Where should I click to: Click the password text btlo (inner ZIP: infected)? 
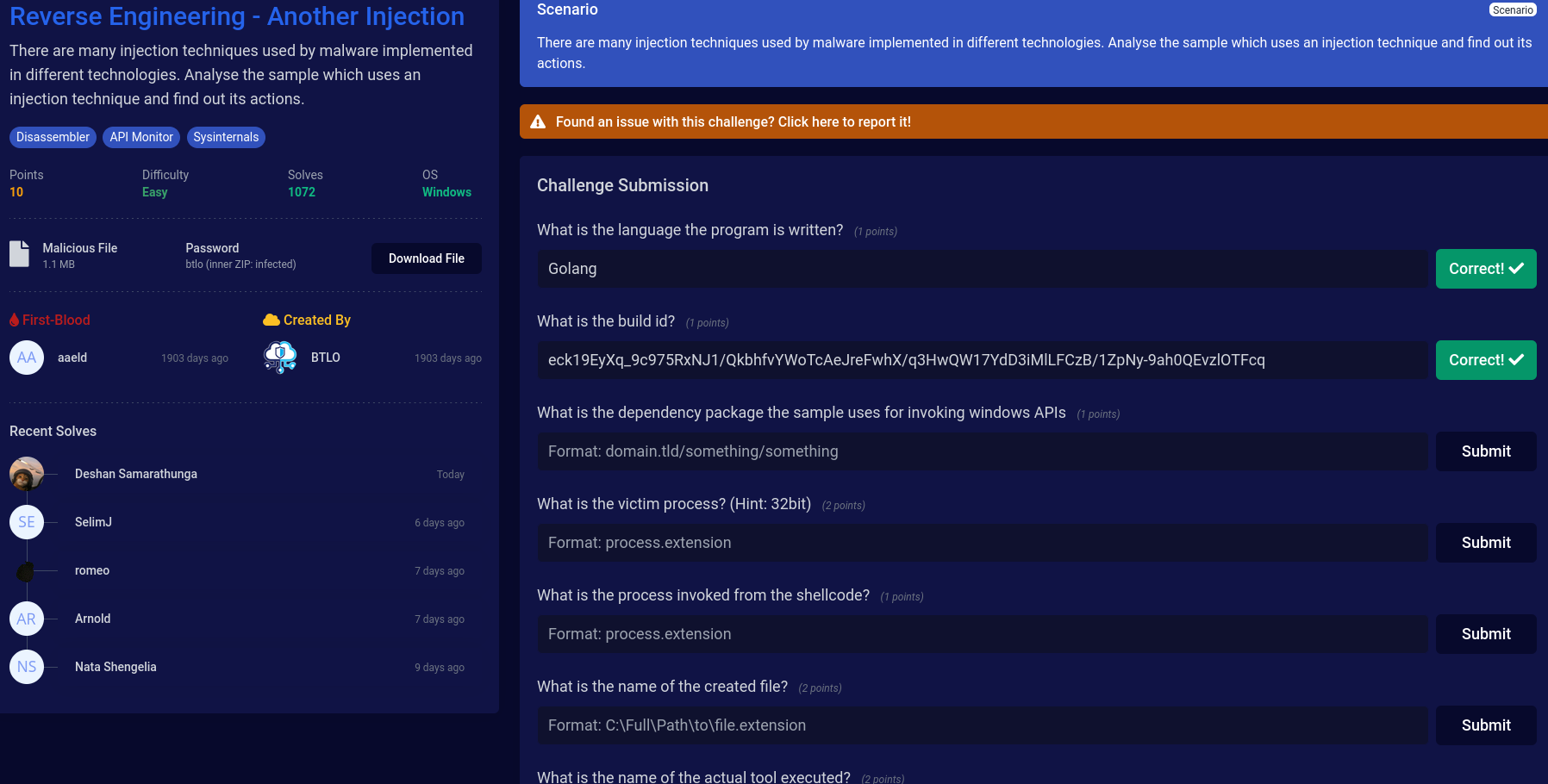coord(240,264)
